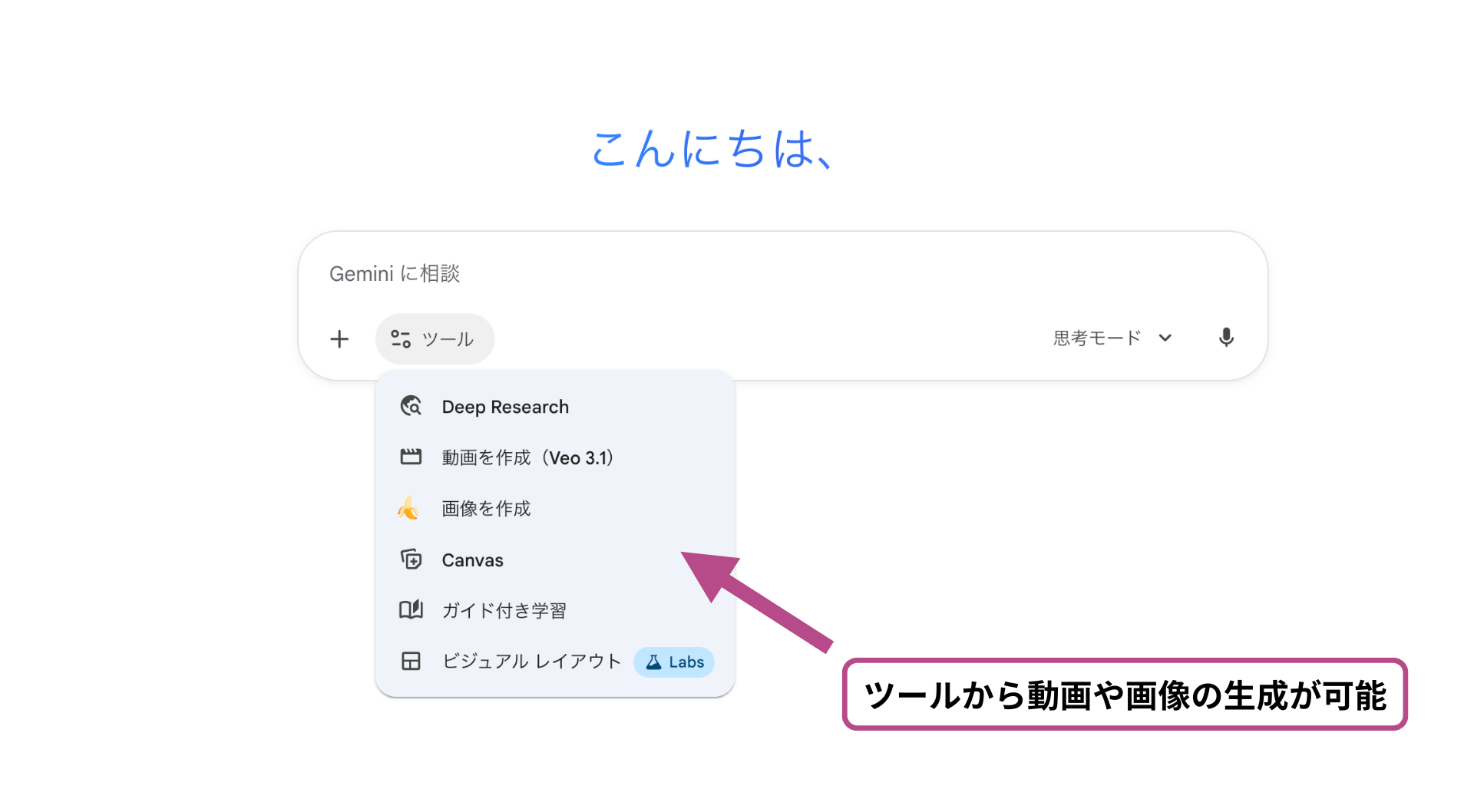Click the clapperboard icon for video creation
The image size is (1474, 812).
[411, 457]
